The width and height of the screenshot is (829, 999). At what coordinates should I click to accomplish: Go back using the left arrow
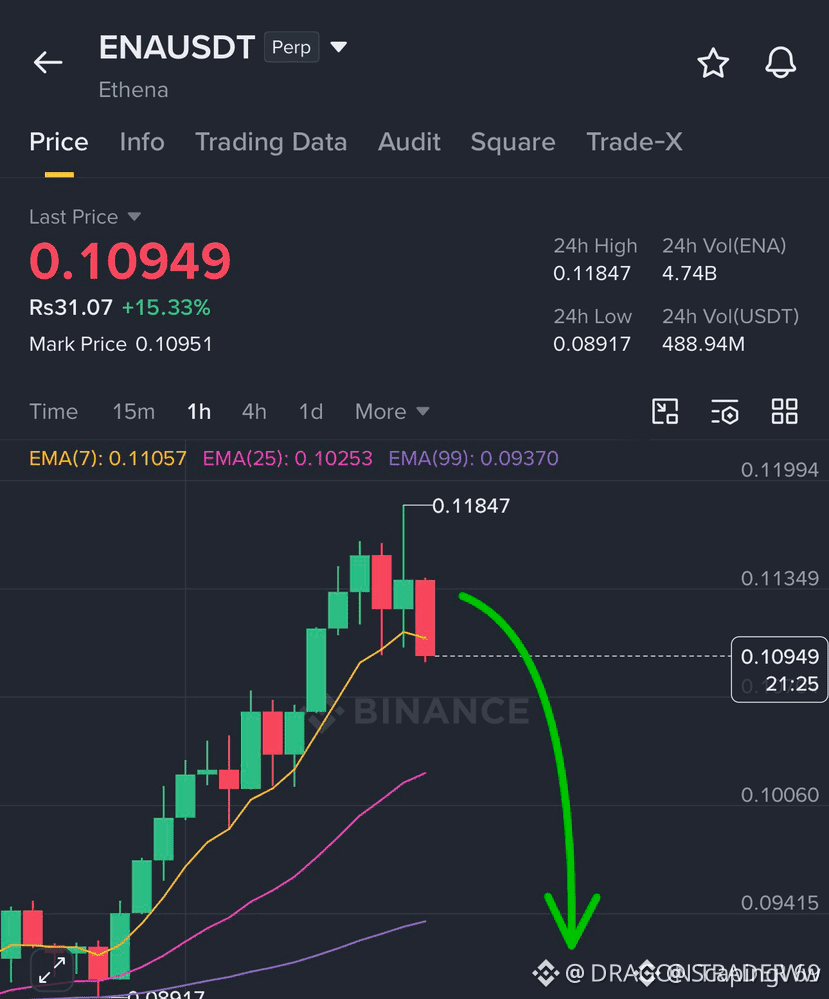pyautogui.click(x=48, y=62)
